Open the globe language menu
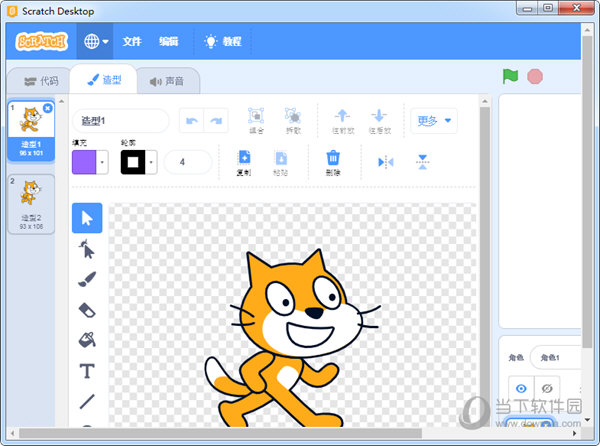The image size is (600, 446). pos(95,41)
